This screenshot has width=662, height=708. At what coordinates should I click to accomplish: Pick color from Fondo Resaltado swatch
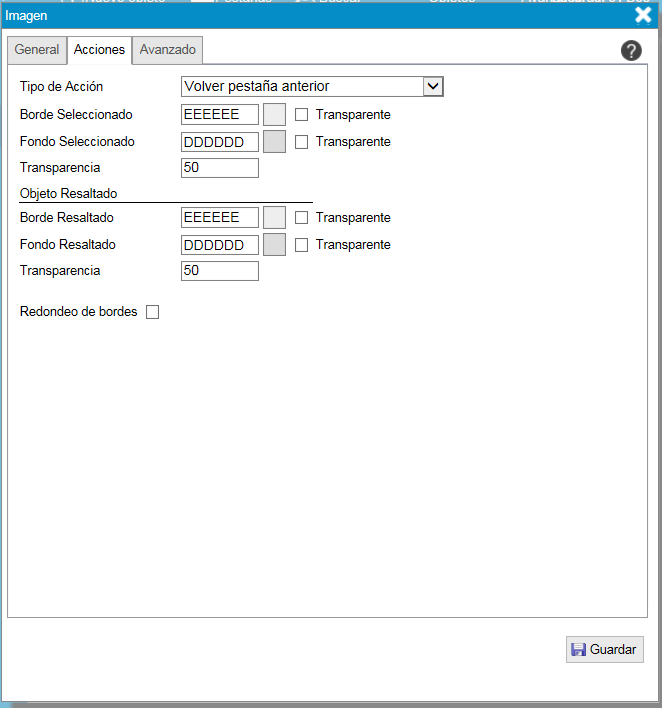point(274,245)
